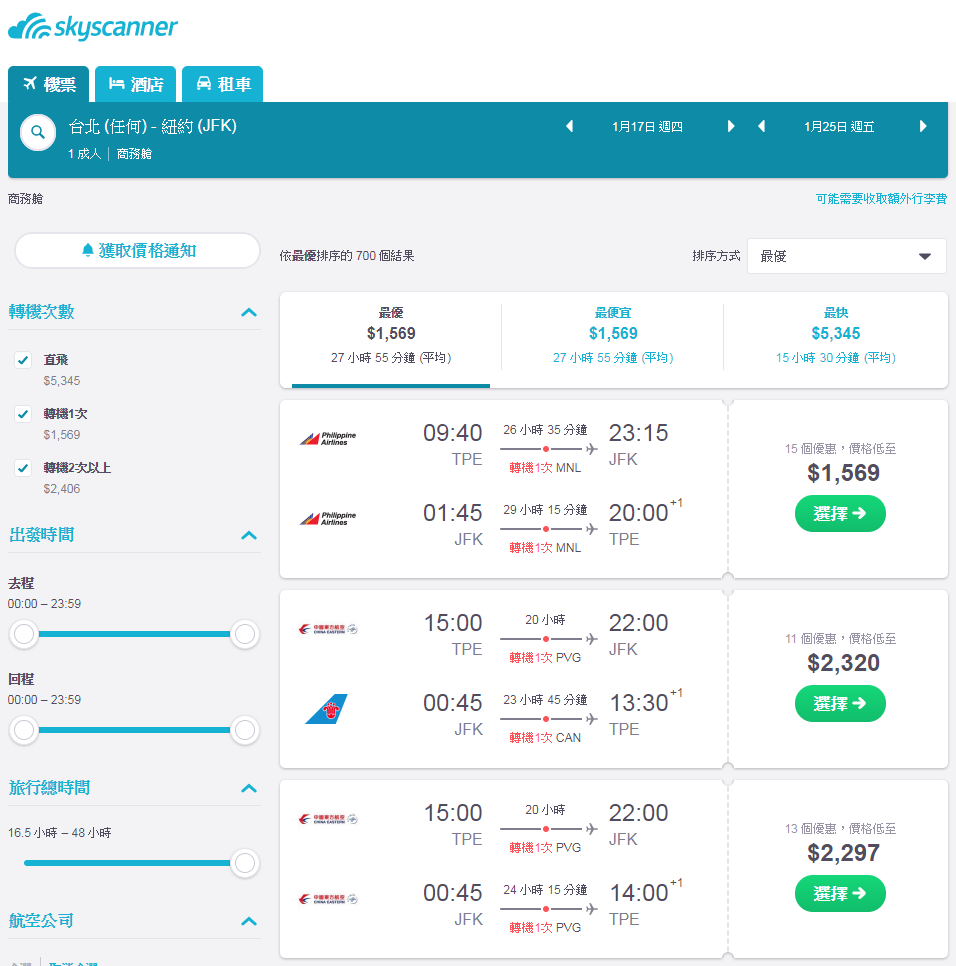956x966 pixels.
Task: Go to next return date arrow
Action: (x=923, y=126)
